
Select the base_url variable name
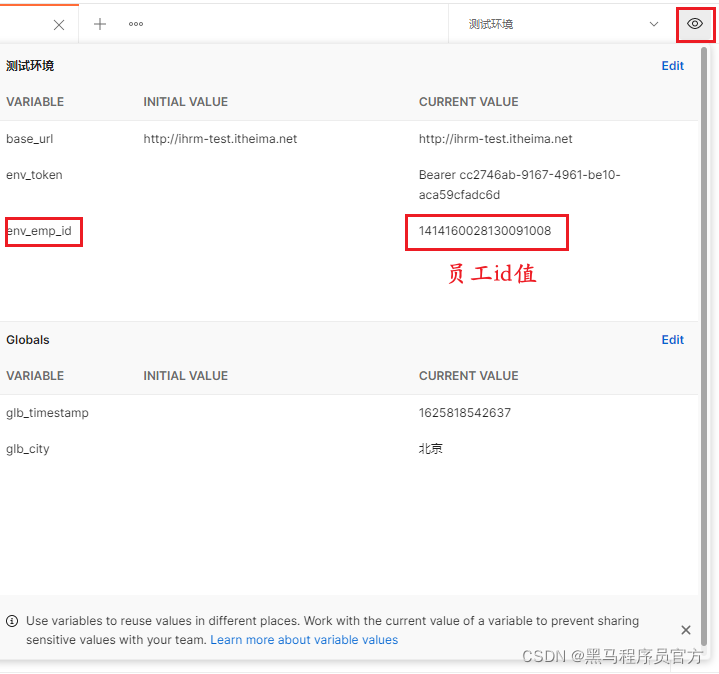point(29,139)
